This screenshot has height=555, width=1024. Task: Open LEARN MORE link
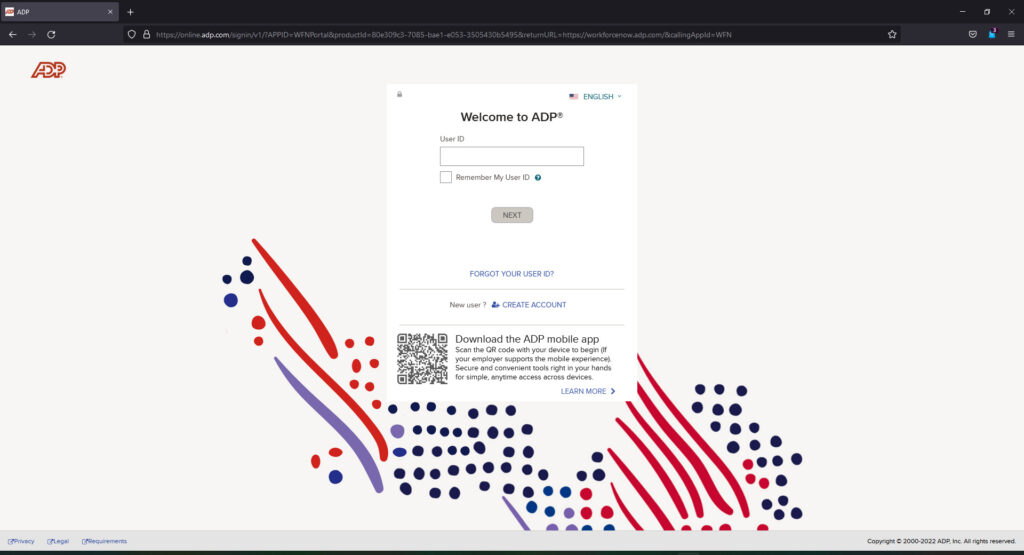pyautogui.click(x=588, y=391)
